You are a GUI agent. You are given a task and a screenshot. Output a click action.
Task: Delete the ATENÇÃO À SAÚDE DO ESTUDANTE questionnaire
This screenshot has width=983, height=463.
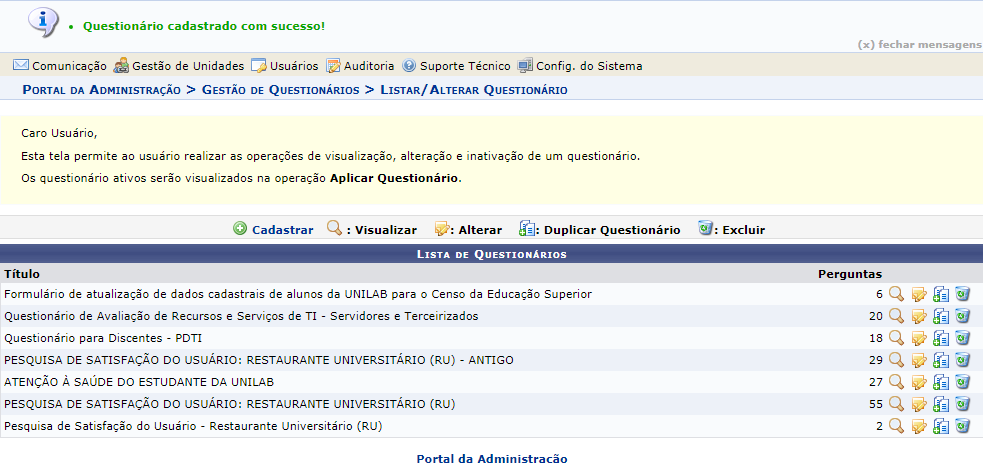point(962,382)
